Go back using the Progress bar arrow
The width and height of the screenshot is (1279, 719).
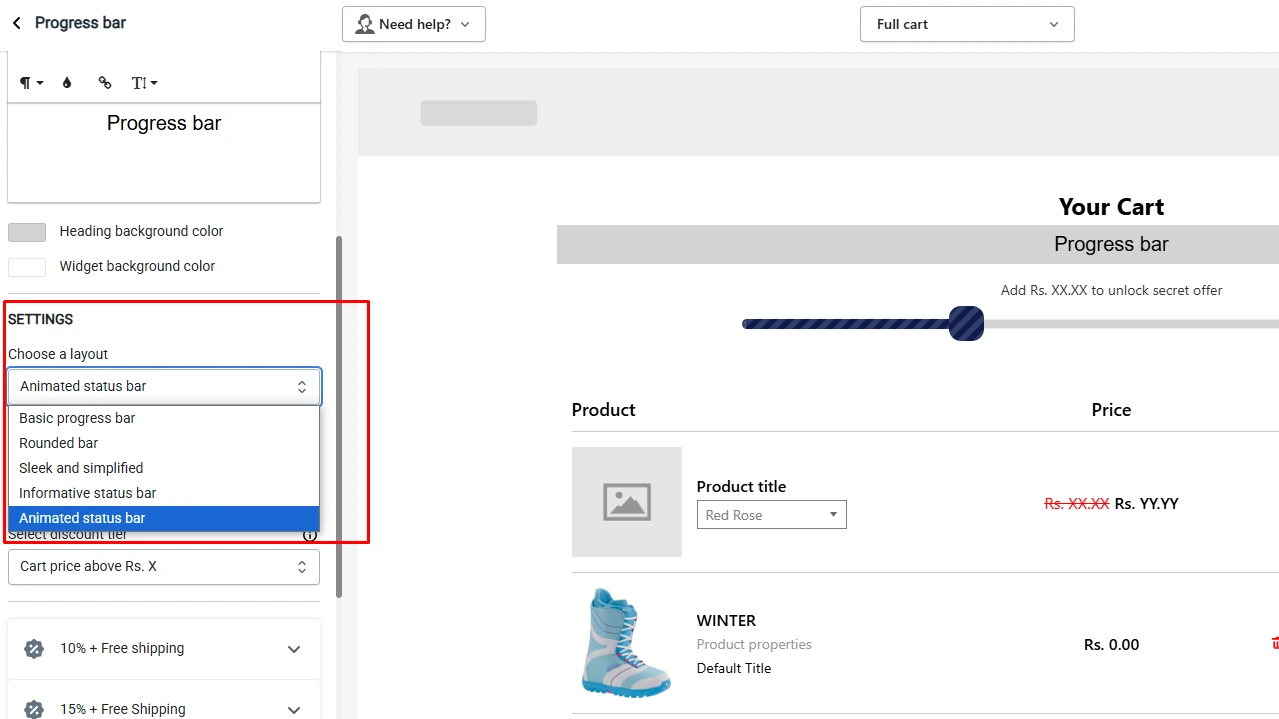point(17,23)
